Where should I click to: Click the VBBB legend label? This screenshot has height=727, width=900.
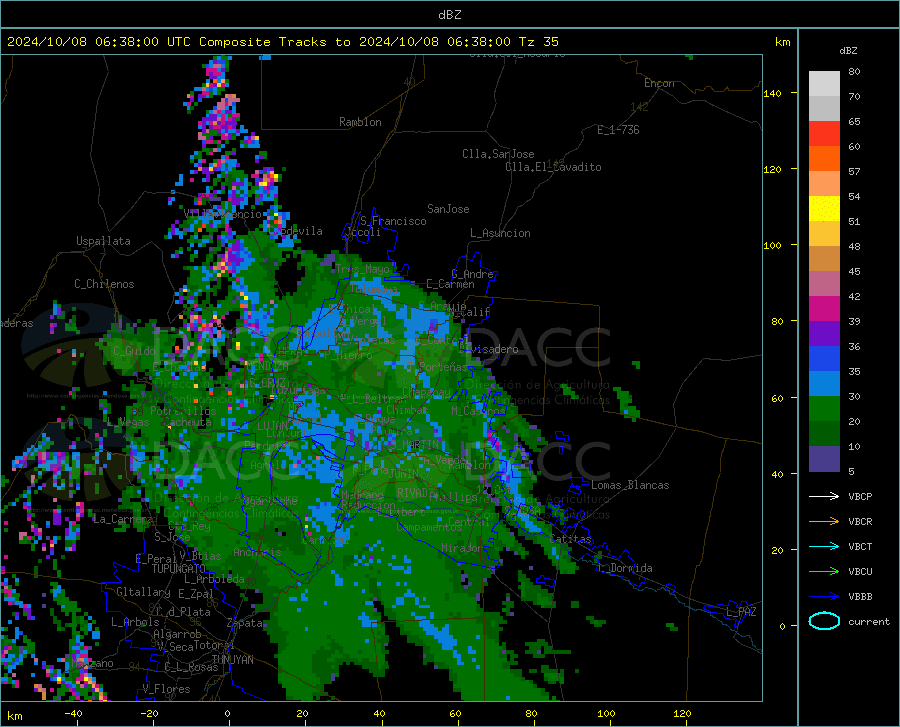[860, 597]
